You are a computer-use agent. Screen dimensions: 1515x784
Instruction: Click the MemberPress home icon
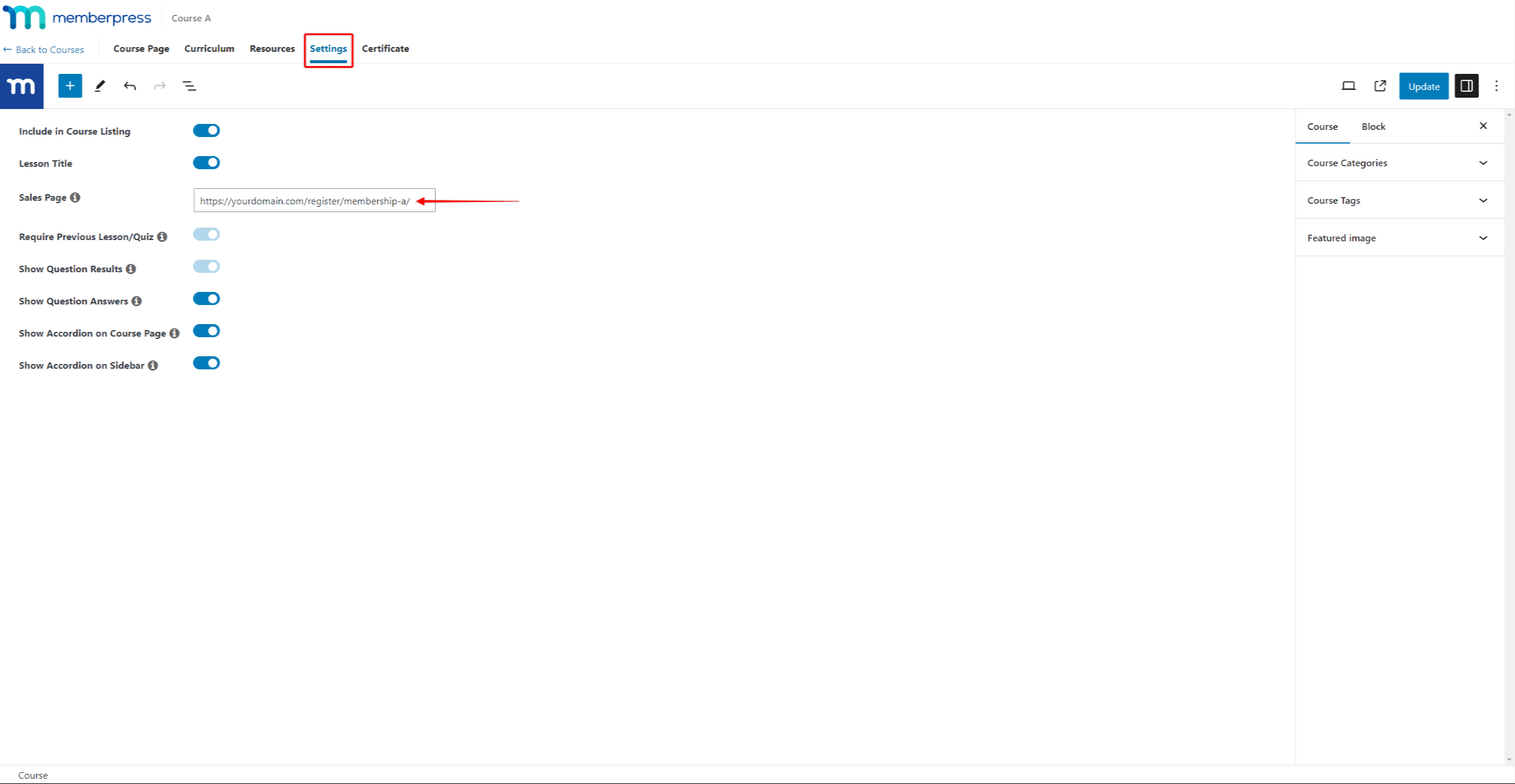[21, 86]
